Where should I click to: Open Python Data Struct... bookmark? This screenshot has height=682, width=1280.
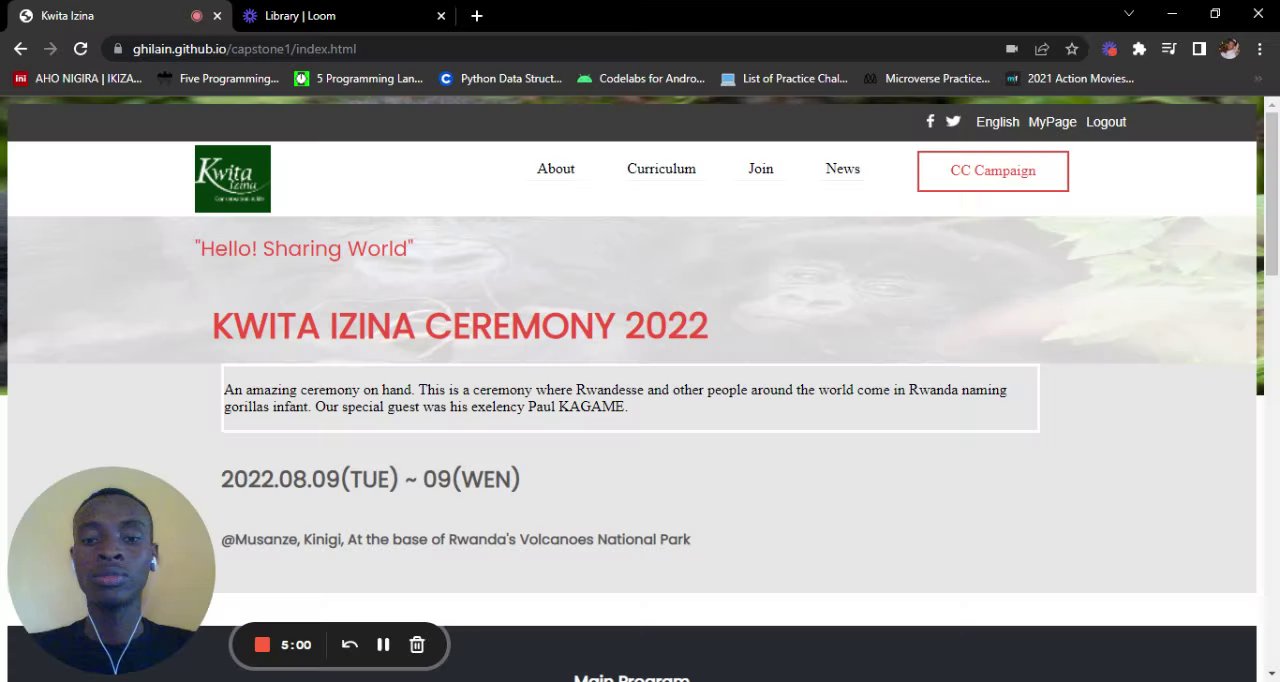[x=501, y=78]
